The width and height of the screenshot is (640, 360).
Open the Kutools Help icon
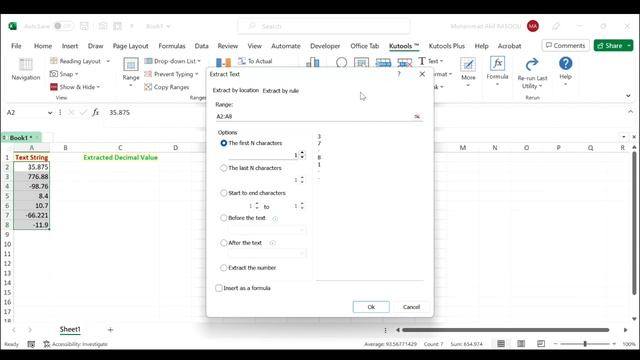[565, 64]
